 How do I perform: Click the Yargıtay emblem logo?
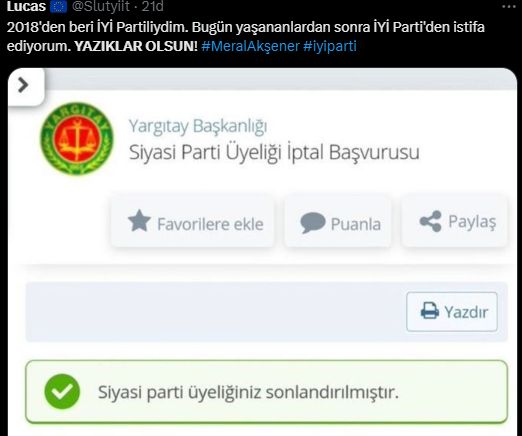(76, 139)
